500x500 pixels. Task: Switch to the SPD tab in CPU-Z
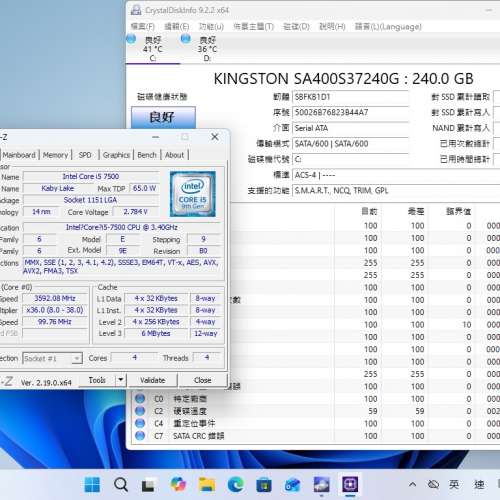[85, 155]
